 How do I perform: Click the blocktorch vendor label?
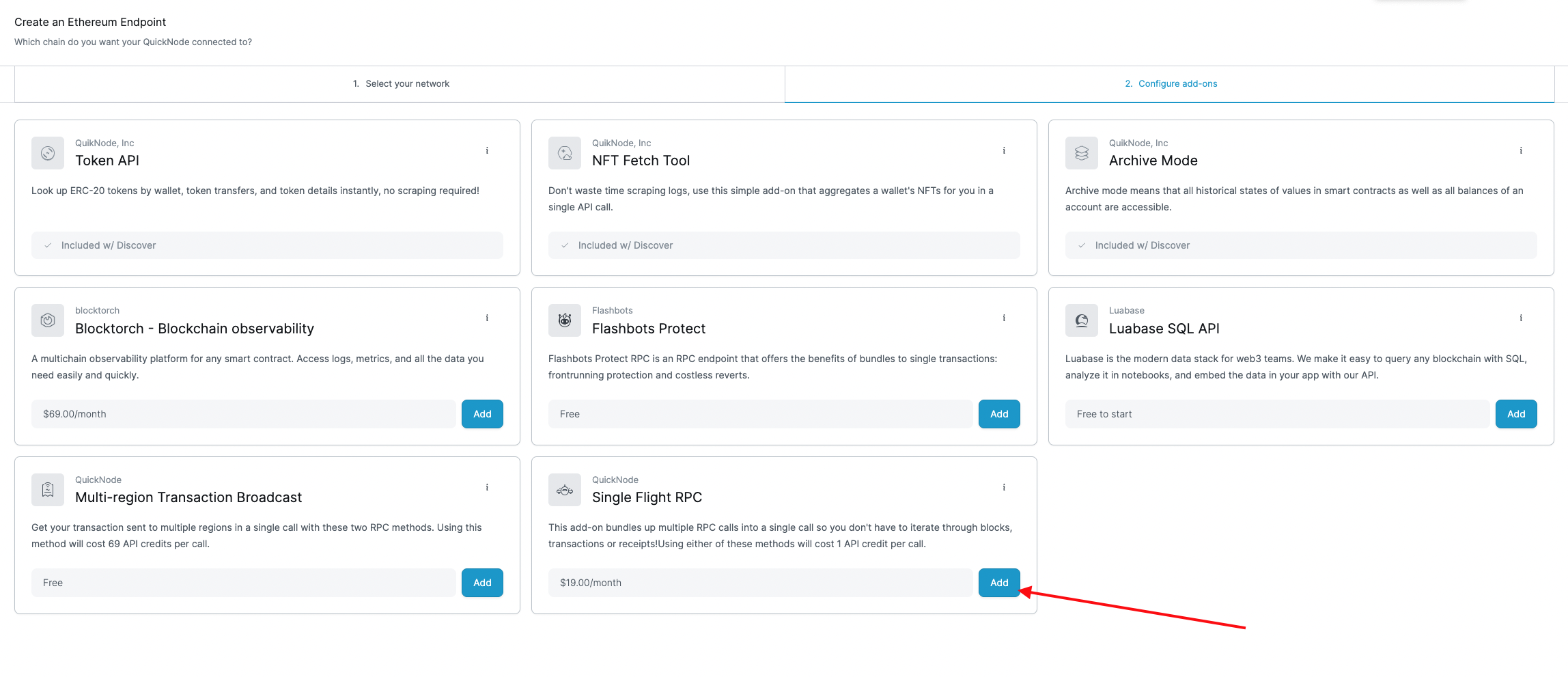[97, 310]
